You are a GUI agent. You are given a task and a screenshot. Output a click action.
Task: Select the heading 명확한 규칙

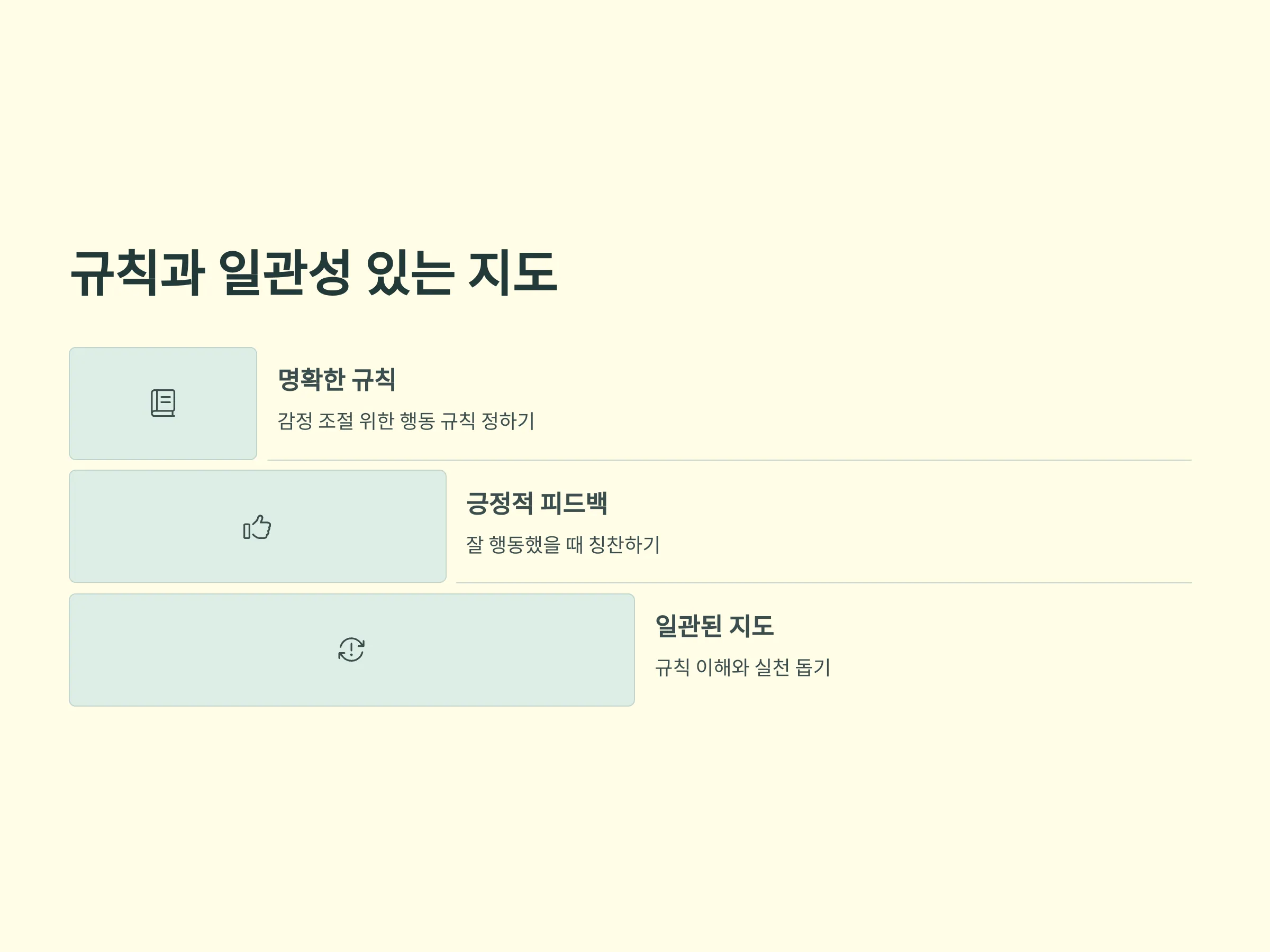[x=337, y=379]
